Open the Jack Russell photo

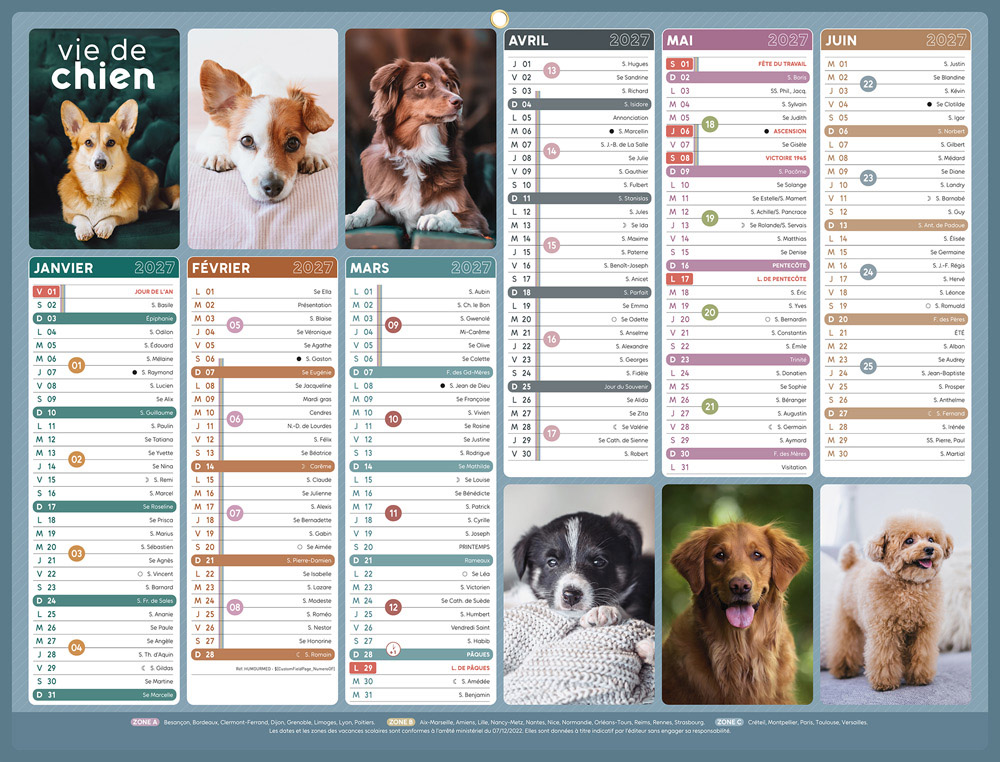point(263,138)
